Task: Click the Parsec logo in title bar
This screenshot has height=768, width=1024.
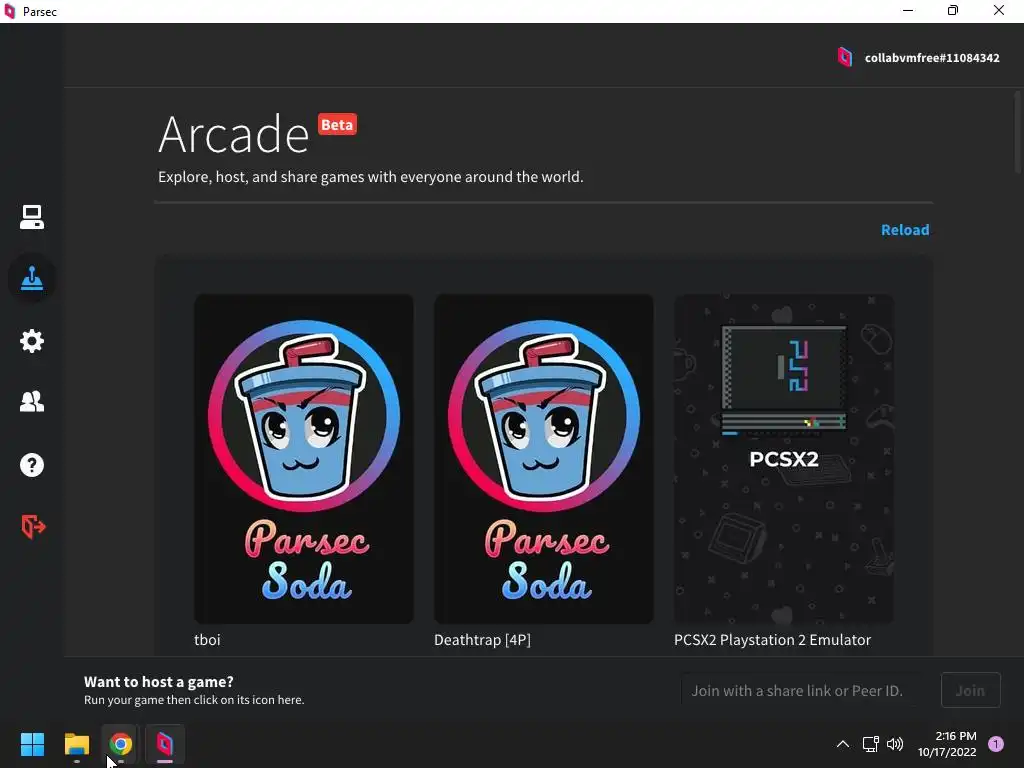Action: (x=10, y=11)
